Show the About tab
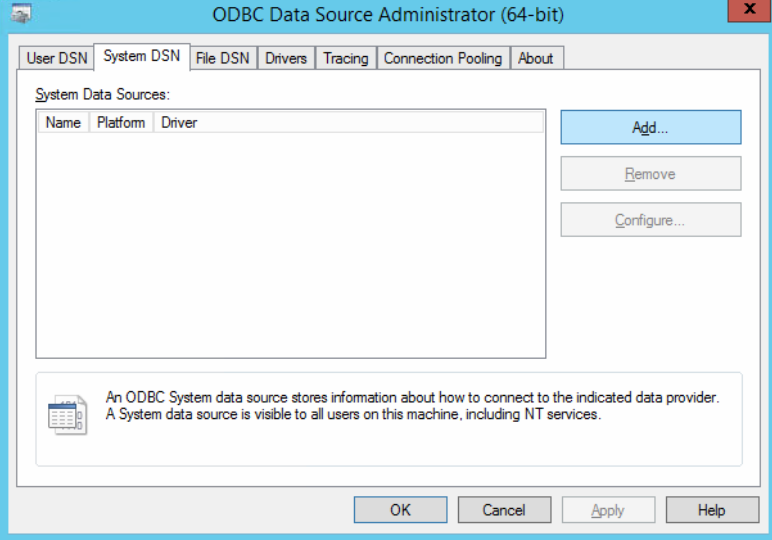Image resolution: width=772 pixels, height=540 pixels. click(x=536, y=58)
